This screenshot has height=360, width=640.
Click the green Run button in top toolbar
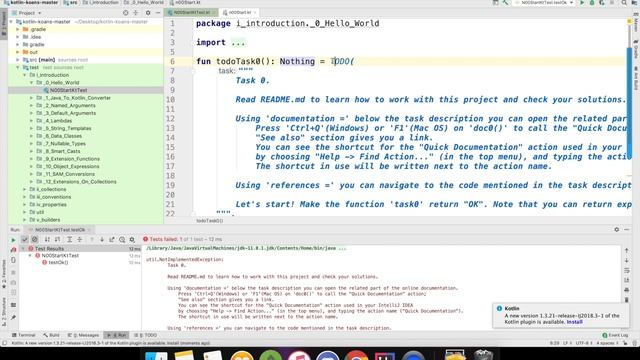[x=582, y=3]
